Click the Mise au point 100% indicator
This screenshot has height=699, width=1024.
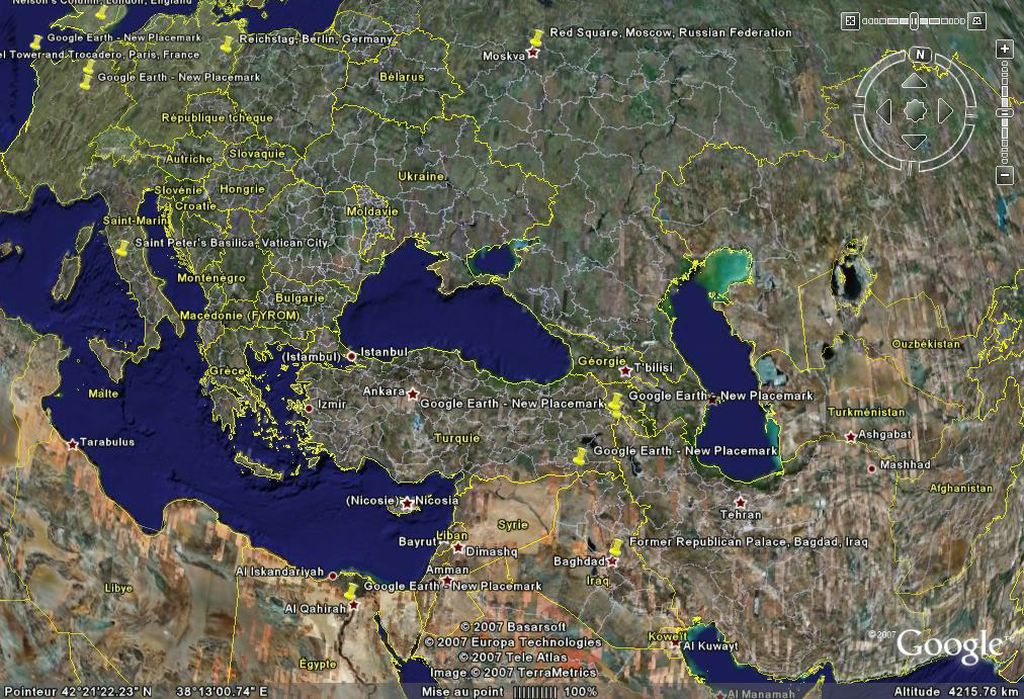pos(509,691)
